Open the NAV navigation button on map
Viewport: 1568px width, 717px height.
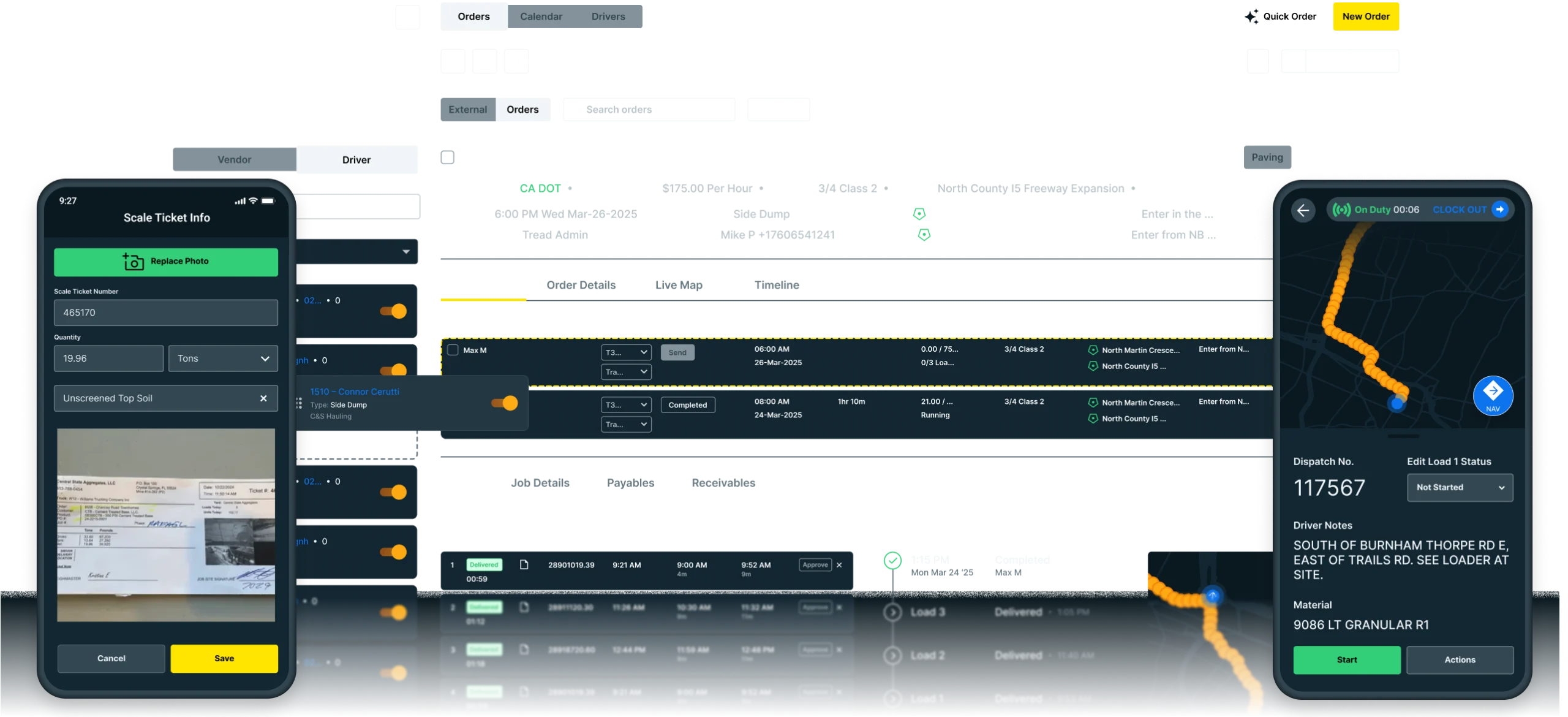click(1493, 396)
